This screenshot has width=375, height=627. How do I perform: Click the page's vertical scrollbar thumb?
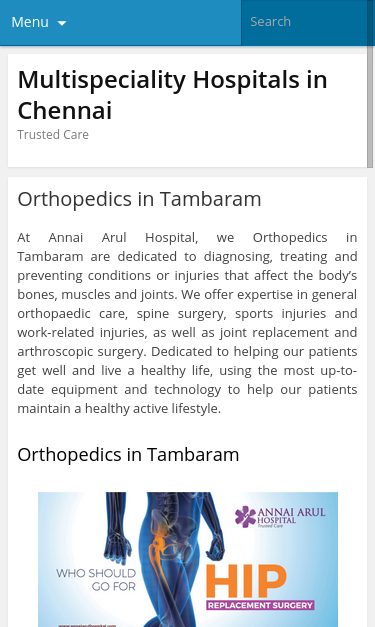coord(371,84)
